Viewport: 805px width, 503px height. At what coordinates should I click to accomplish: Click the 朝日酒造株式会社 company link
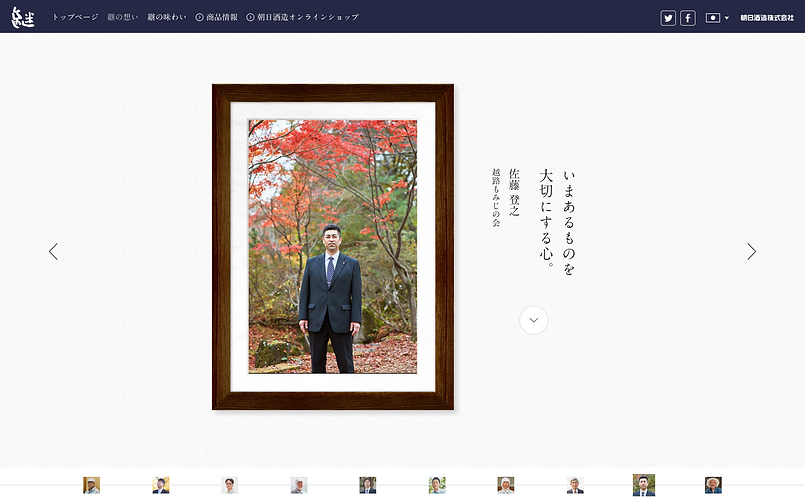tap(767, 17)
